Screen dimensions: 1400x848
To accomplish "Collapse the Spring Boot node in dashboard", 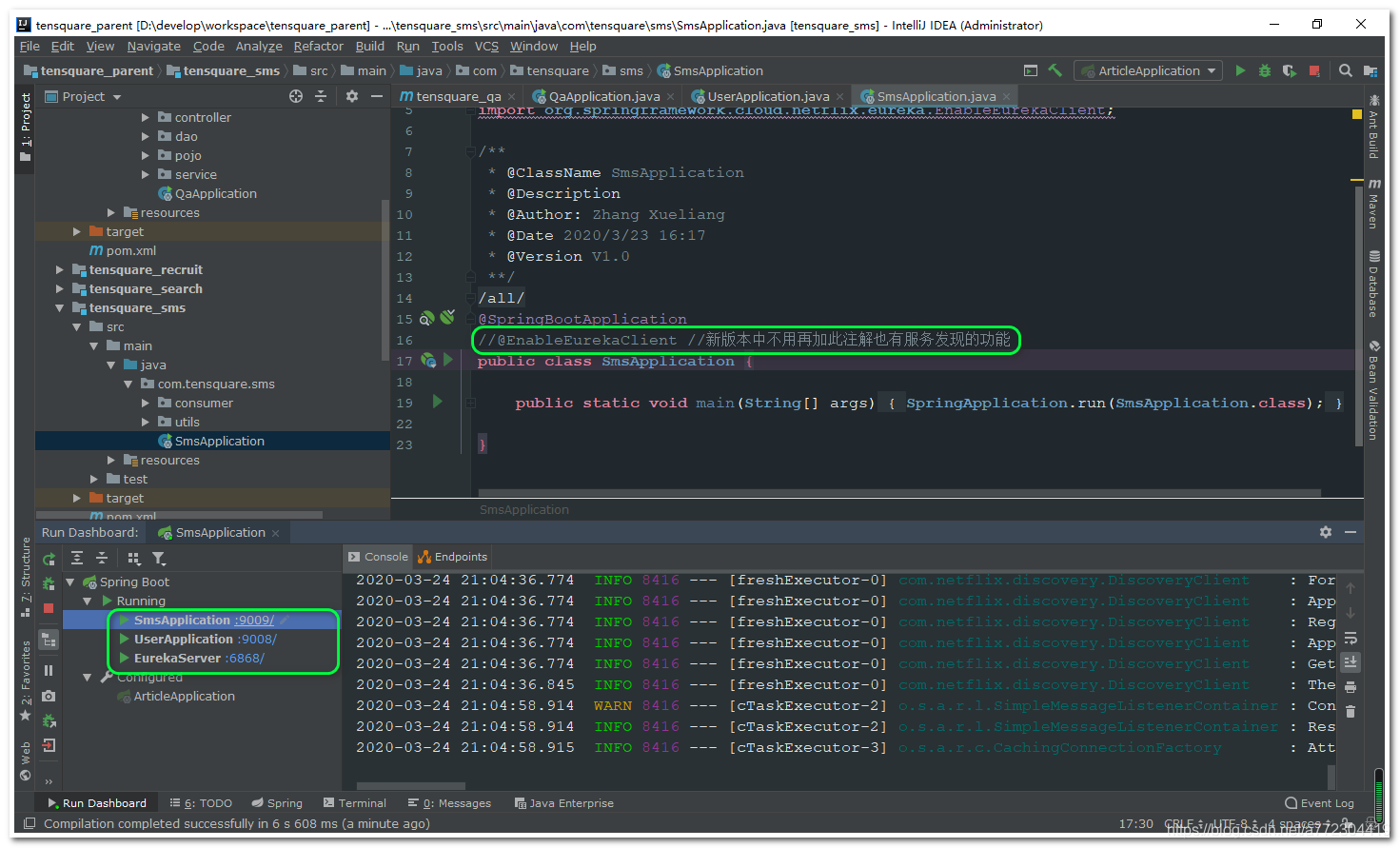I will point(69,582).
